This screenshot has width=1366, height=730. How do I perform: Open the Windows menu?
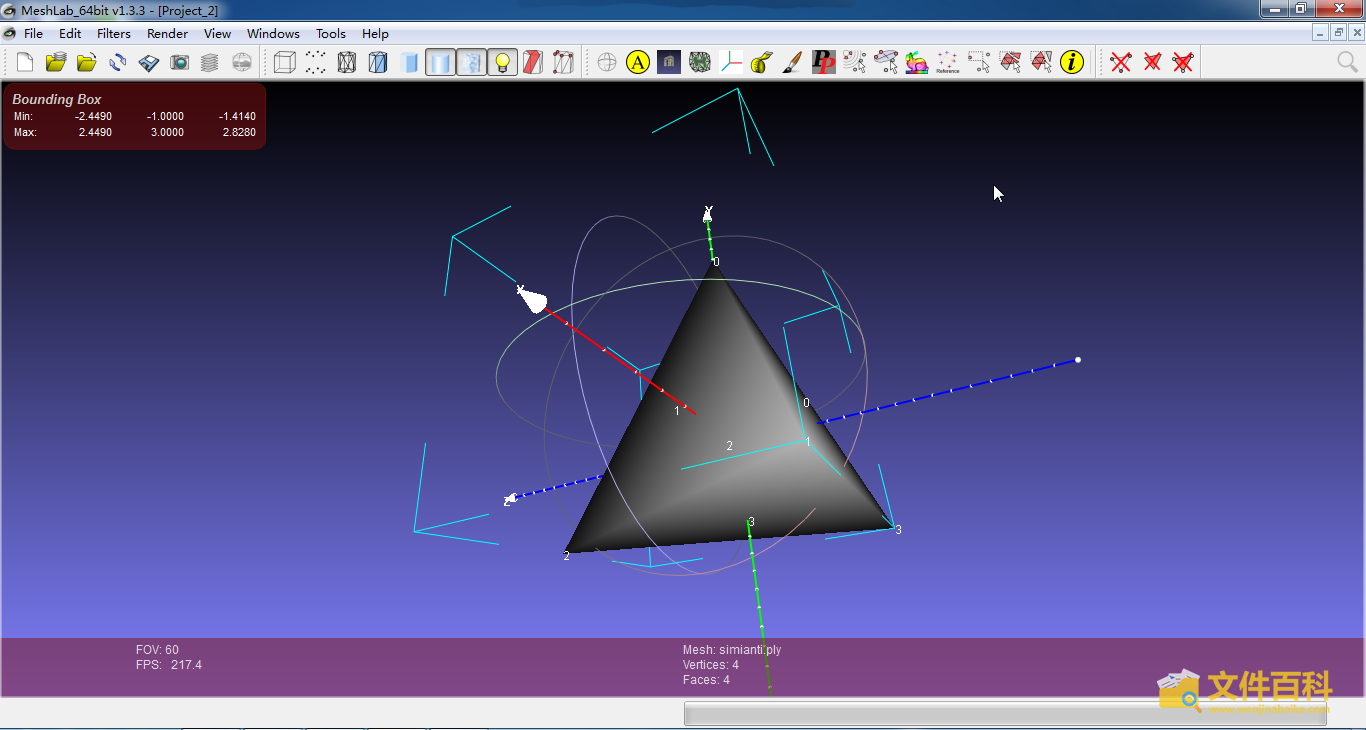273,33
